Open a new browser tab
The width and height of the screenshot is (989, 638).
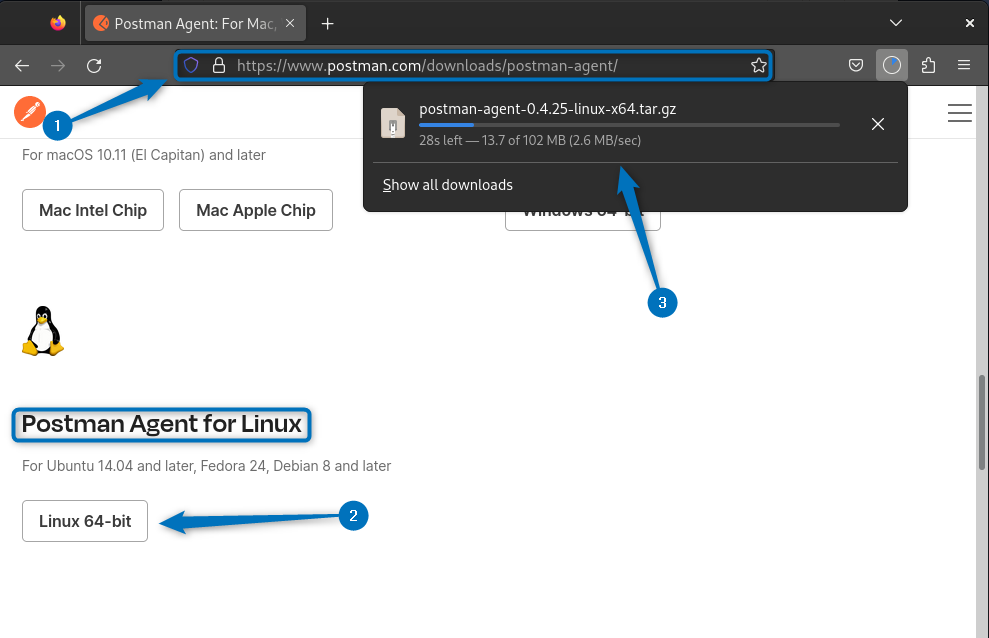click(327, 23)
